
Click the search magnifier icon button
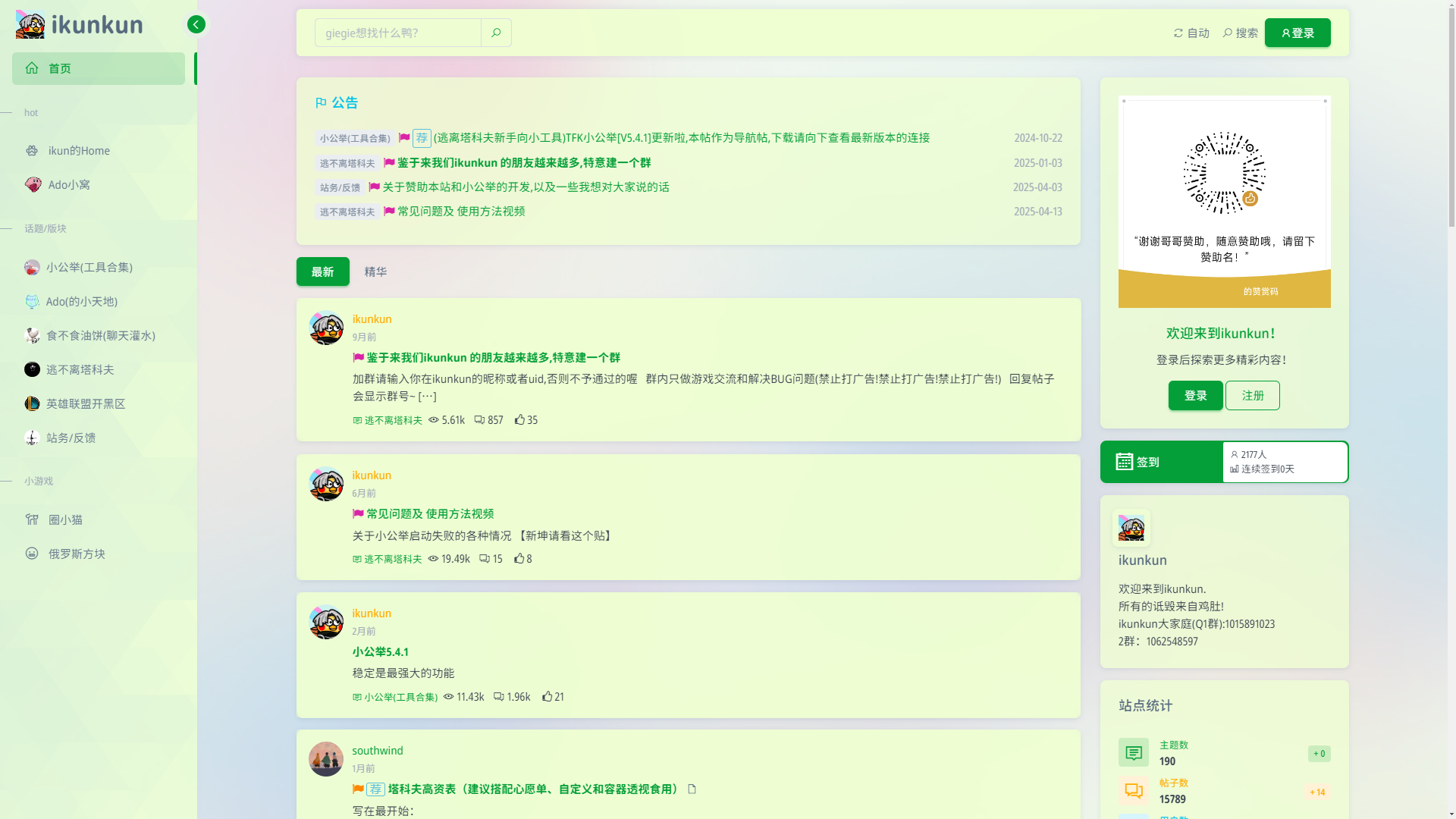coord(496,33)
